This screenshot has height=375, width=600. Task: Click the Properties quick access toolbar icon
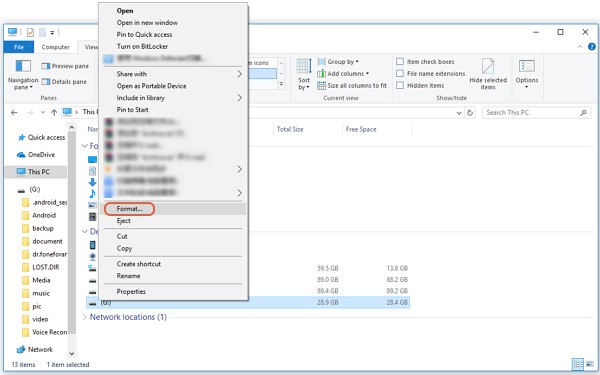coord(30,32)
